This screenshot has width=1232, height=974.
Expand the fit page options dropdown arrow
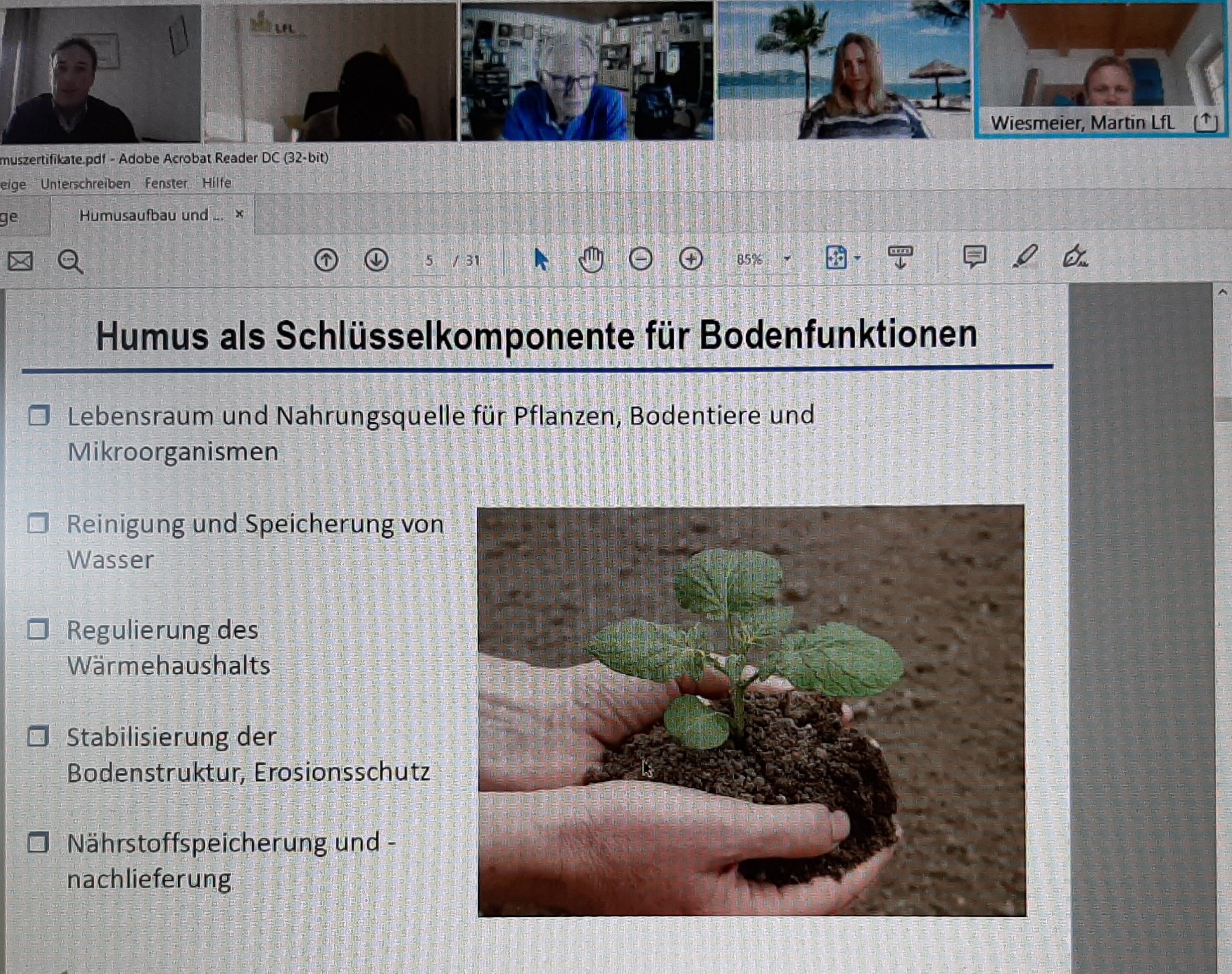click(x=858, y=259)
